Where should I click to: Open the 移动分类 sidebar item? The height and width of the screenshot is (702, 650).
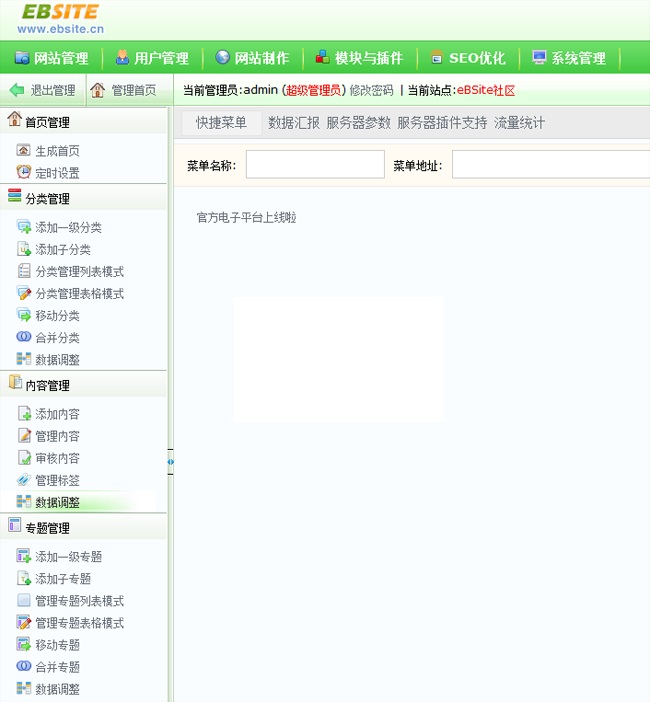[x=57, y=316]
